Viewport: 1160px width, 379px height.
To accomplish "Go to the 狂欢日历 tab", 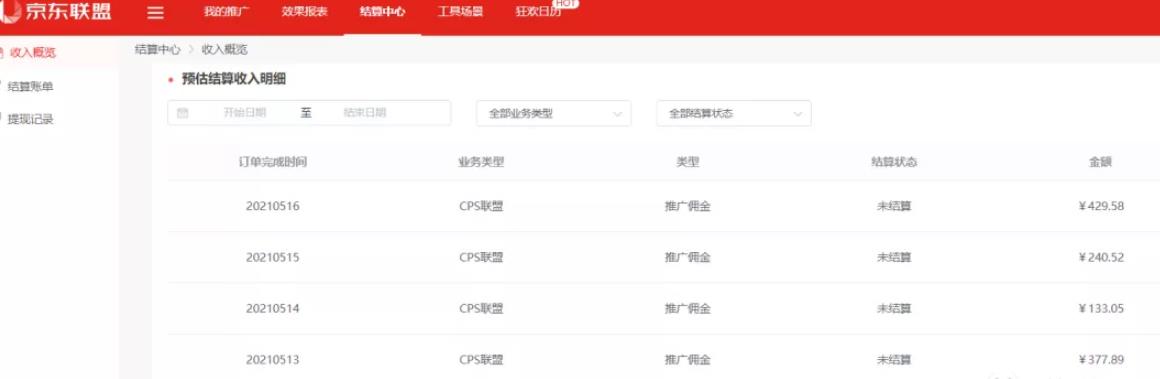I will [x=538, y=13].
